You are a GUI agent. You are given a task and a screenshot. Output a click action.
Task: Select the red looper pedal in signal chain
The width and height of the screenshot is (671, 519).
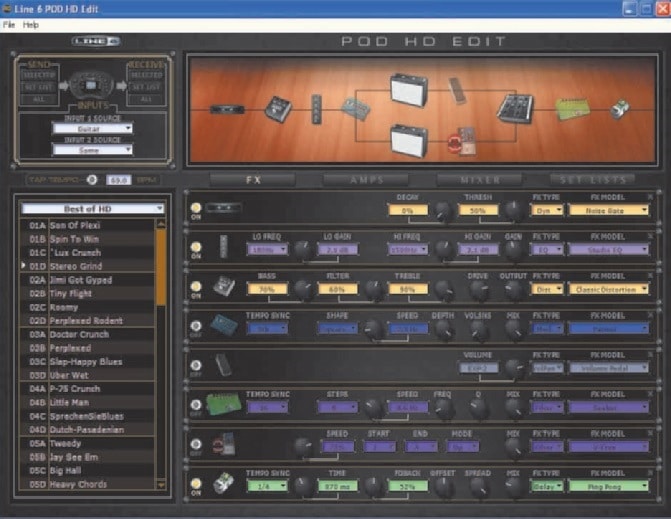[462, 141]
